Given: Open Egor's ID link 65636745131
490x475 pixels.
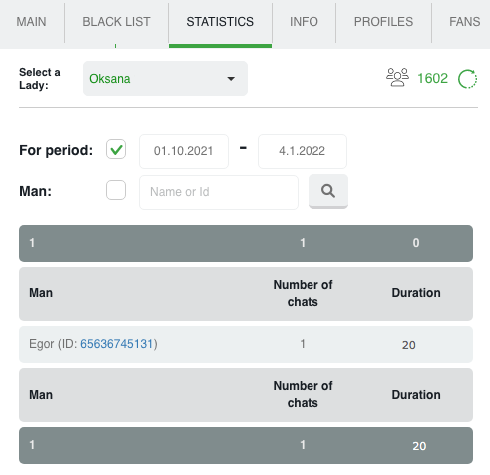Looking at the screenshot, I should click(117, 344).
